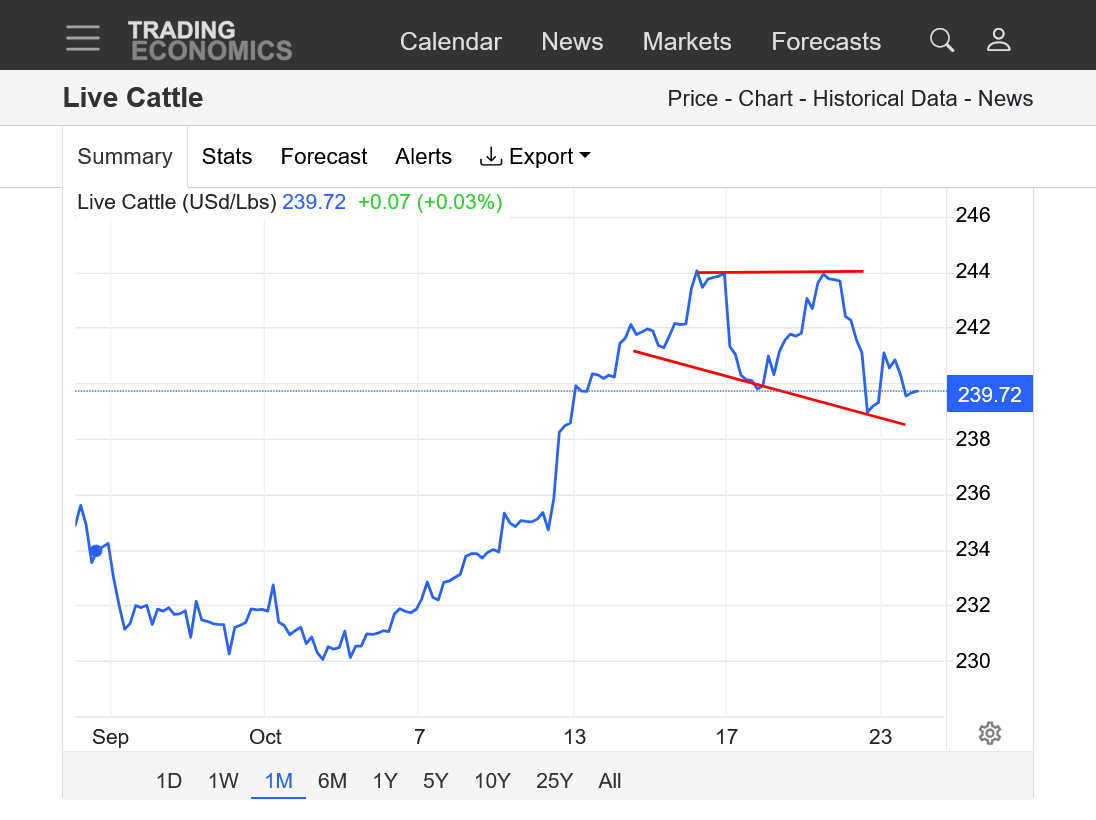Show All historical data range

tap(610, 781)
